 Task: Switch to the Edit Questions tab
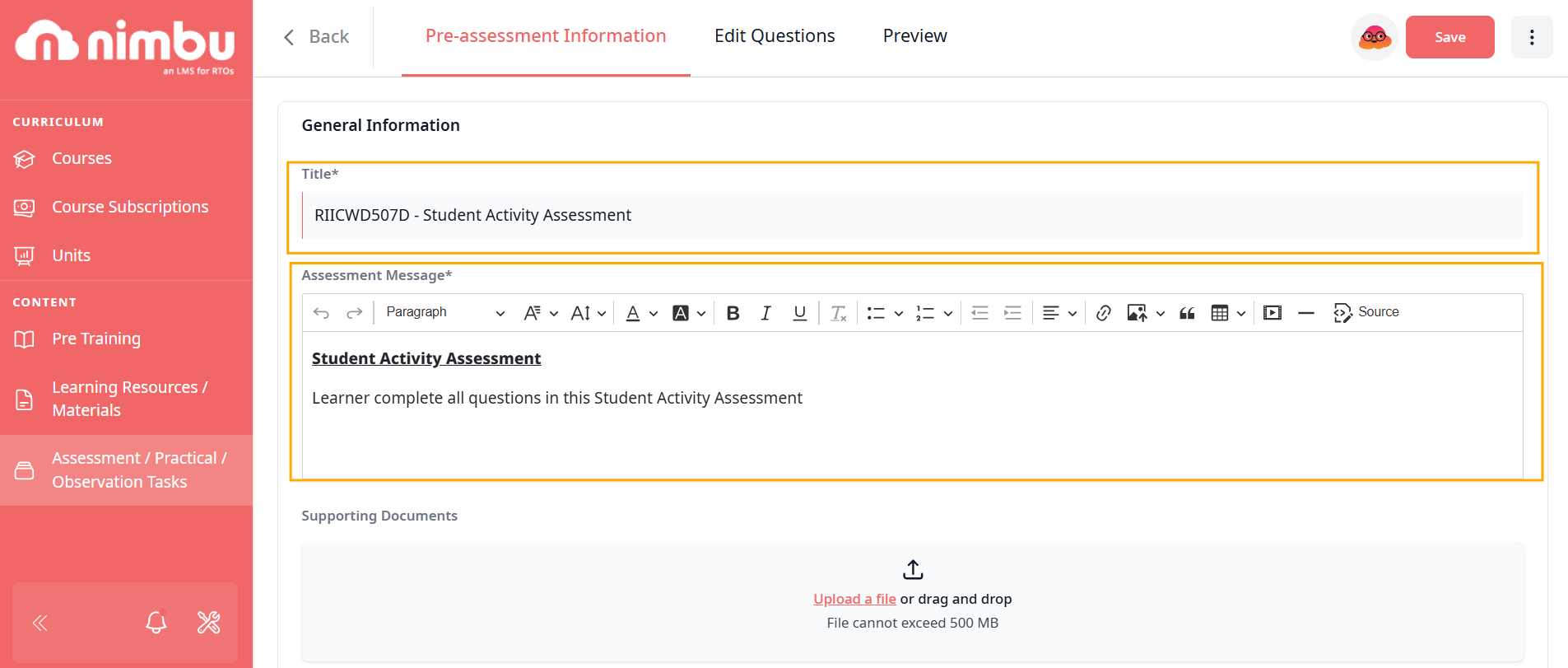pos(775,36)
